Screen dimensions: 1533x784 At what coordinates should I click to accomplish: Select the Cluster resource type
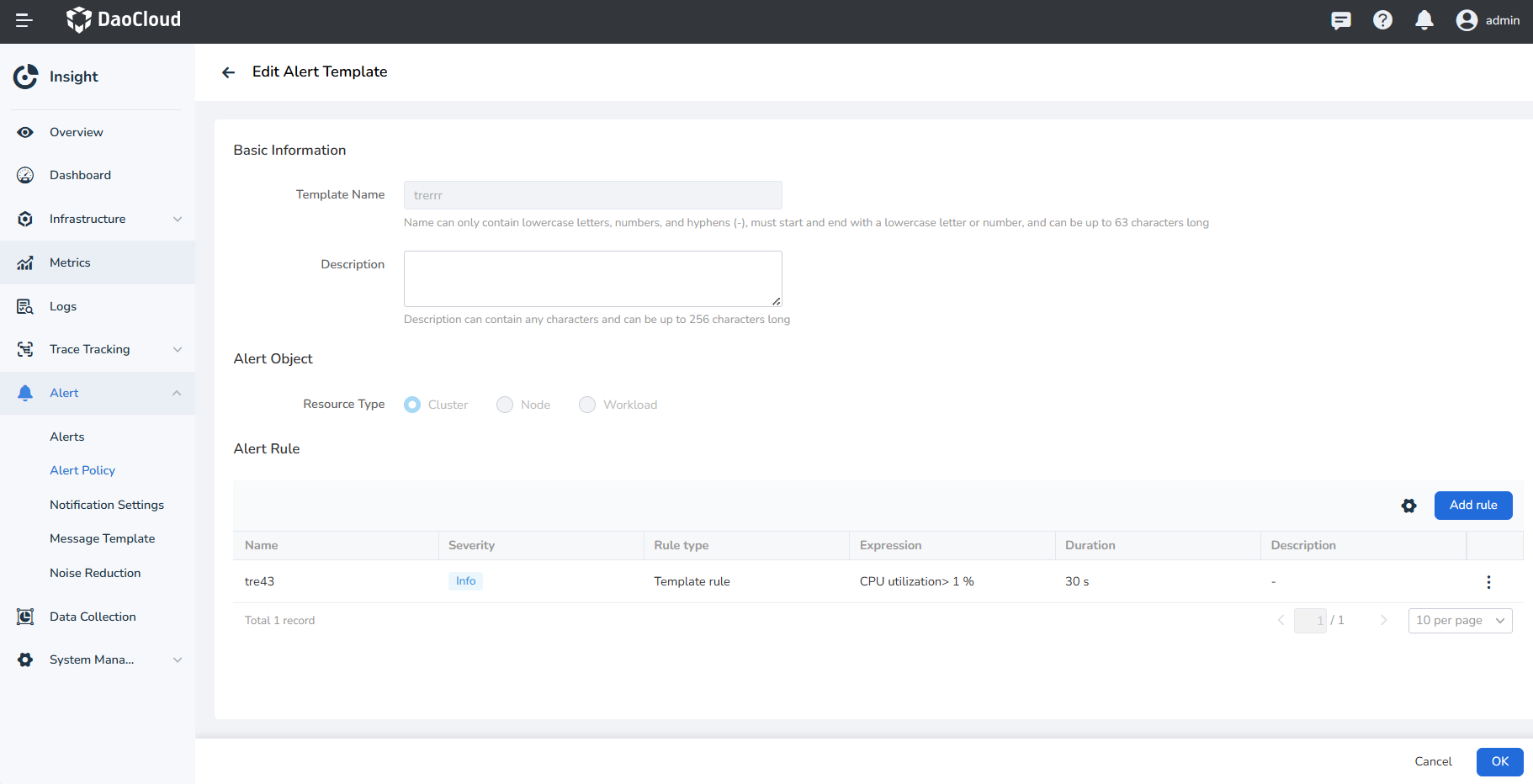(412, 405)
